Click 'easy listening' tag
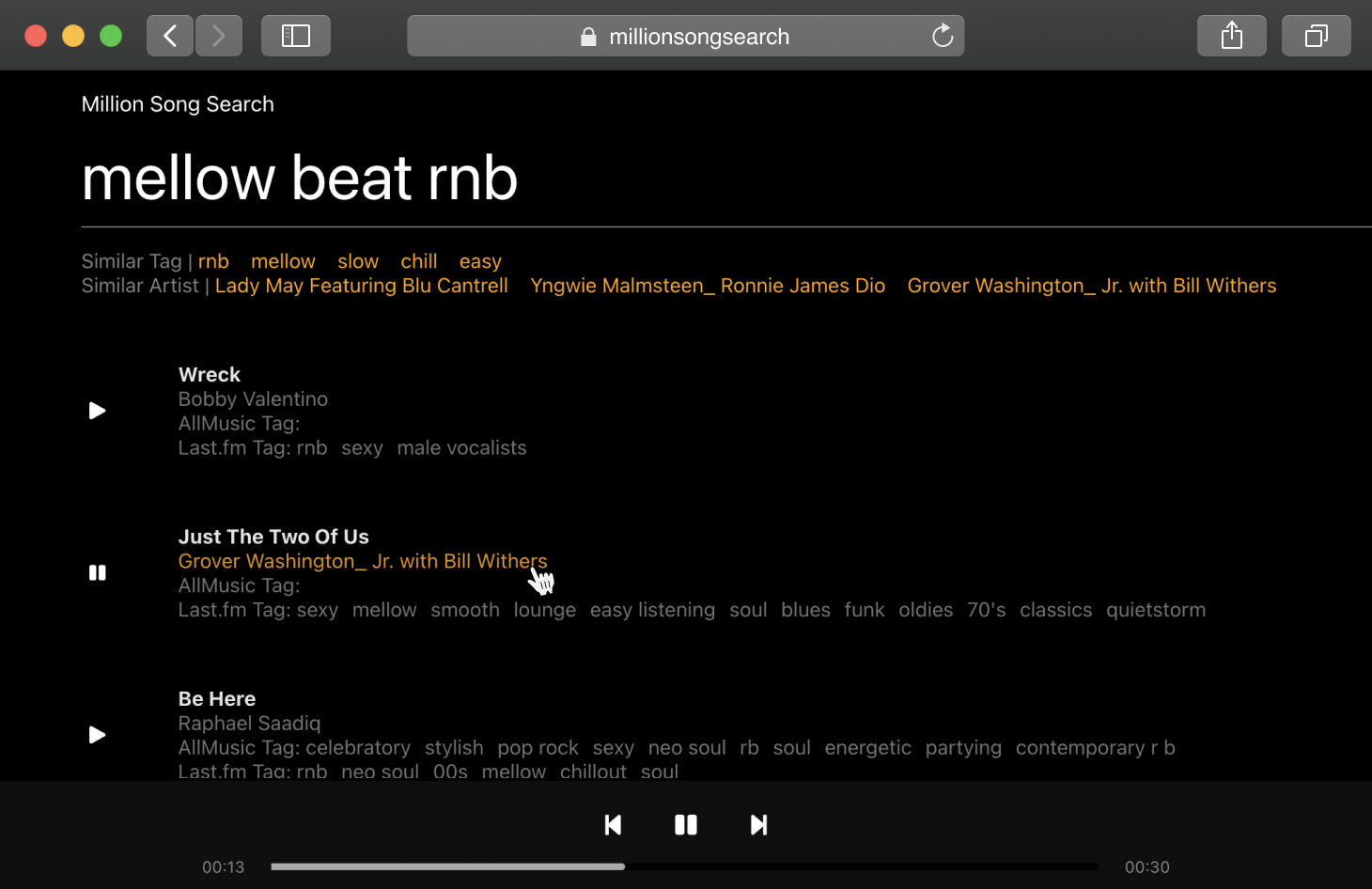Viewport: 1372px width, 889px height. click(x=652, y=611)
